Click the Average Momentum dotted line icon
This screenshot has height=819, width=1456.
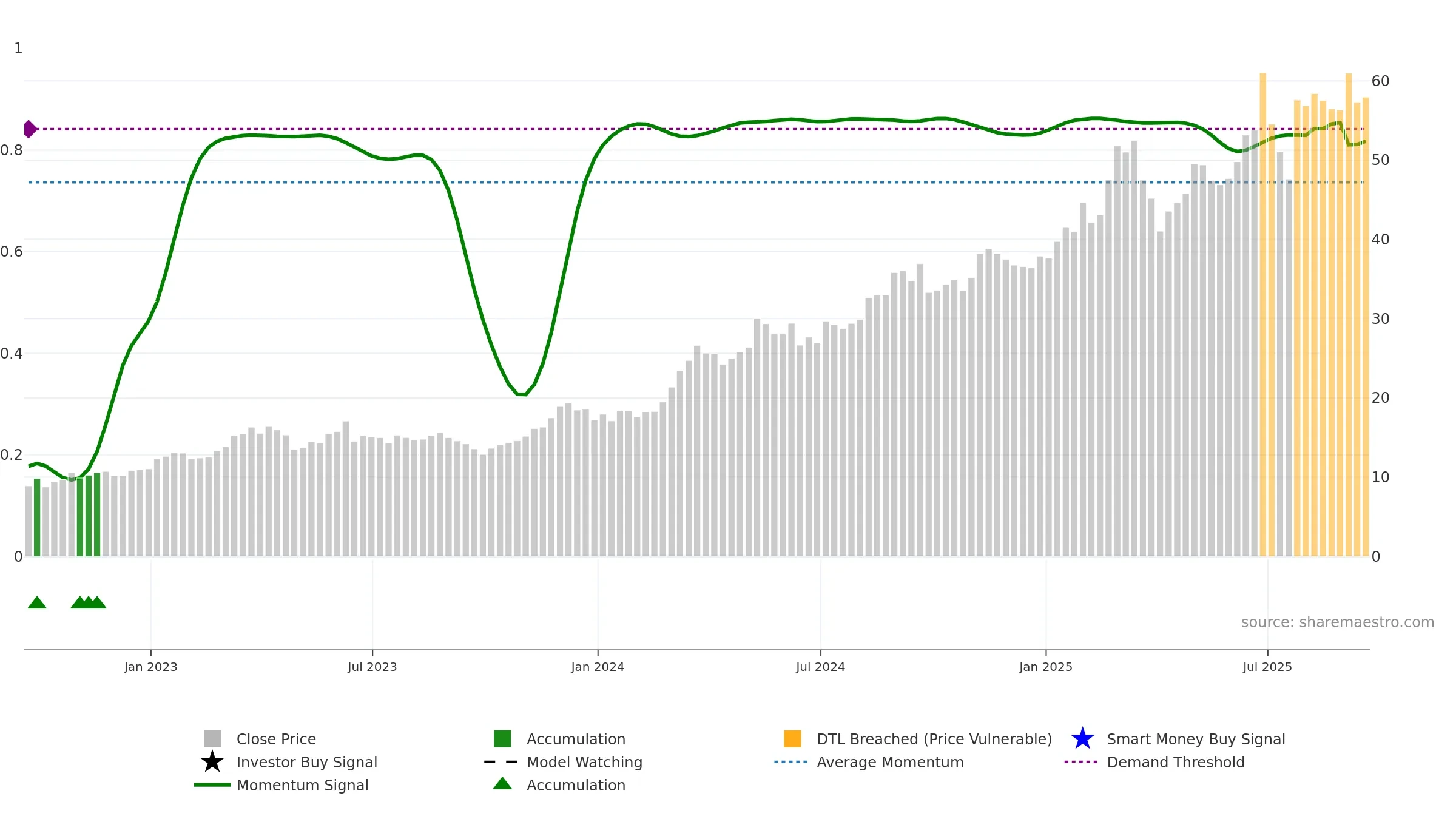point(791,762)
